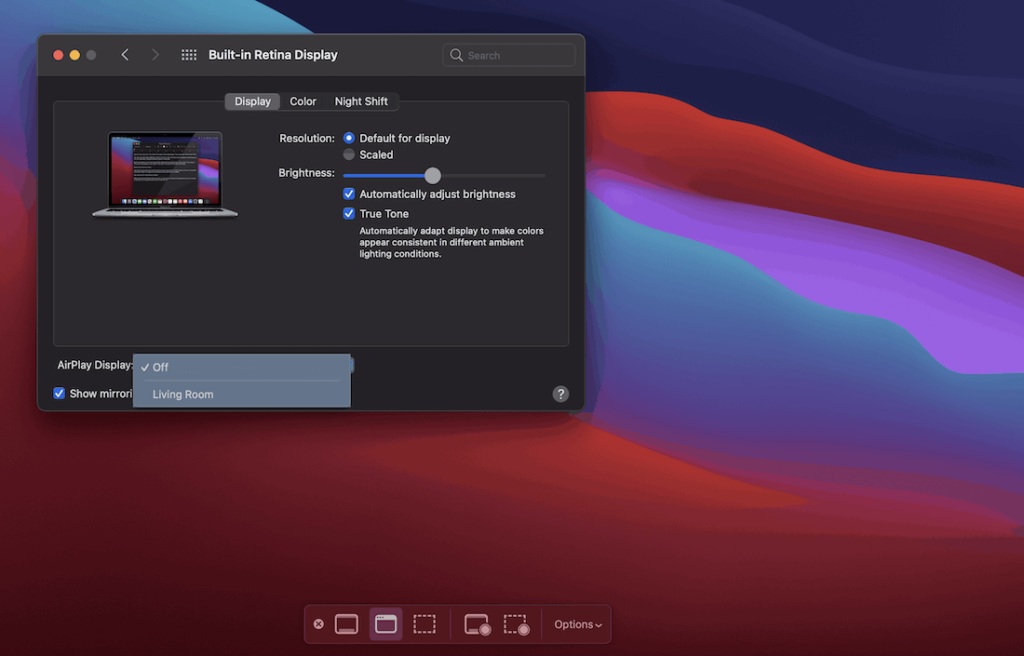Switch to the Color tab
The height and width of the screenshot is (656, 1024).
pos(302,101)
